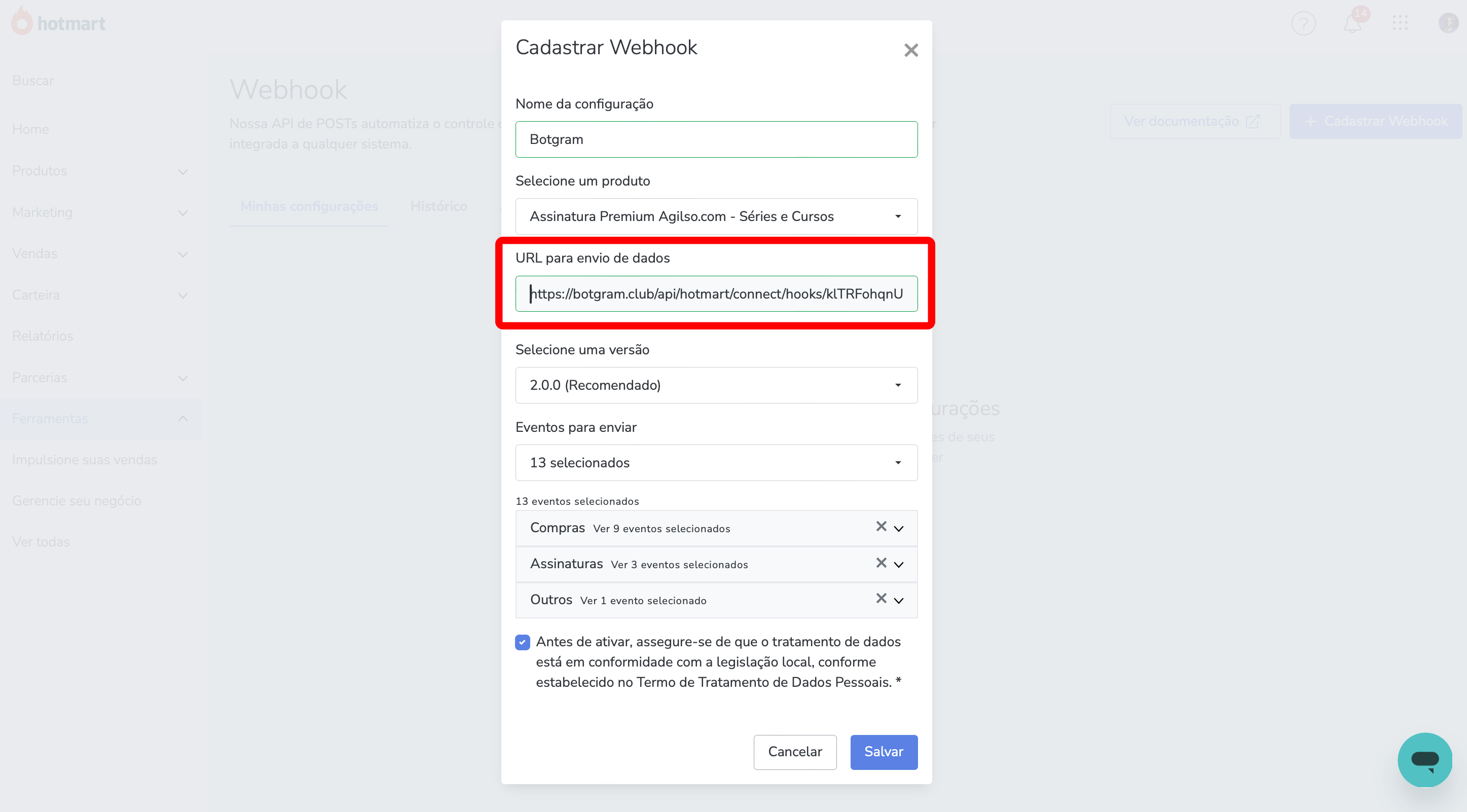Click the plus icon on Cadastrar Webhook
1467x812 pixels.
(1311, 121)
